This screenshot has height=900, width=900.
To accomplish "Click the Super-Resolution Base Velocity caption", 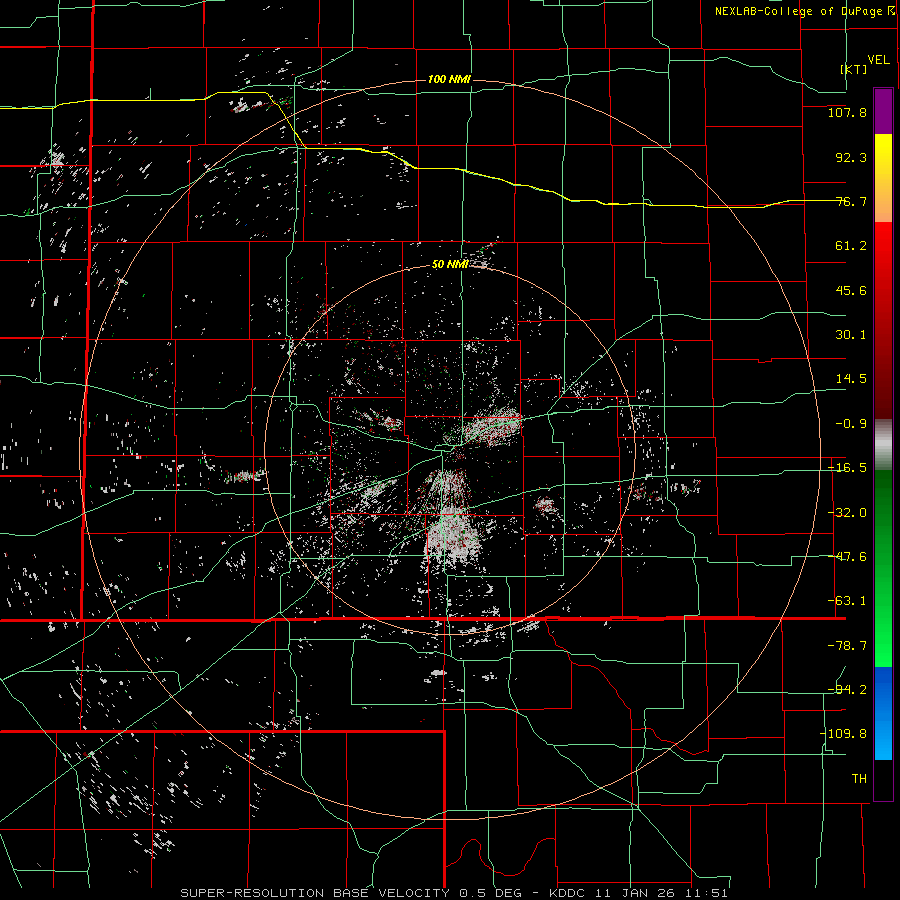I will coord(454,893).
